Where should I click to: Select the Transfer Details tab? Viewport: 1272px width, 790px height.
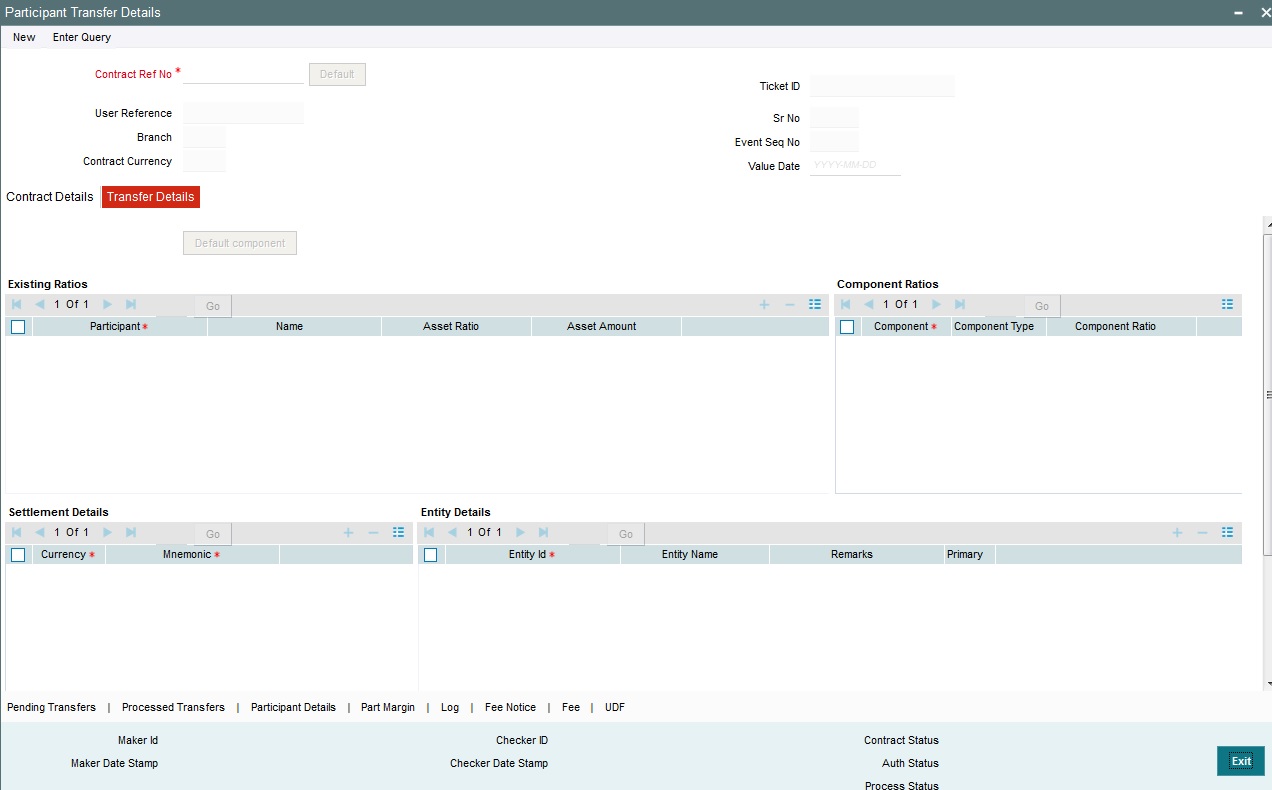[x=151, y=197]
